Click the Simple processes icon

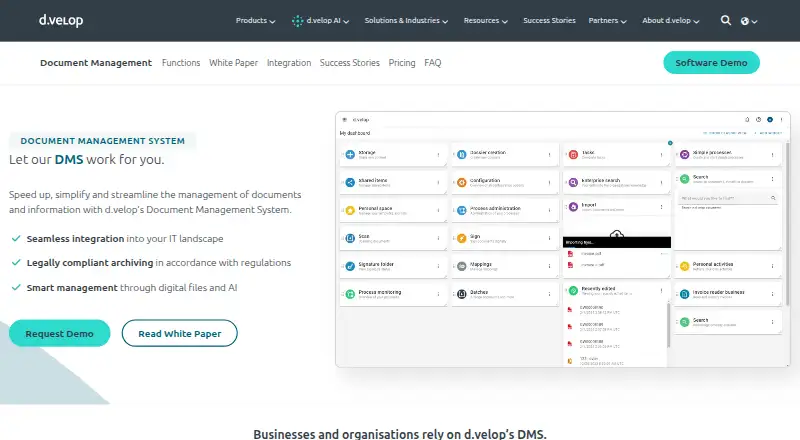coord(685,154)
